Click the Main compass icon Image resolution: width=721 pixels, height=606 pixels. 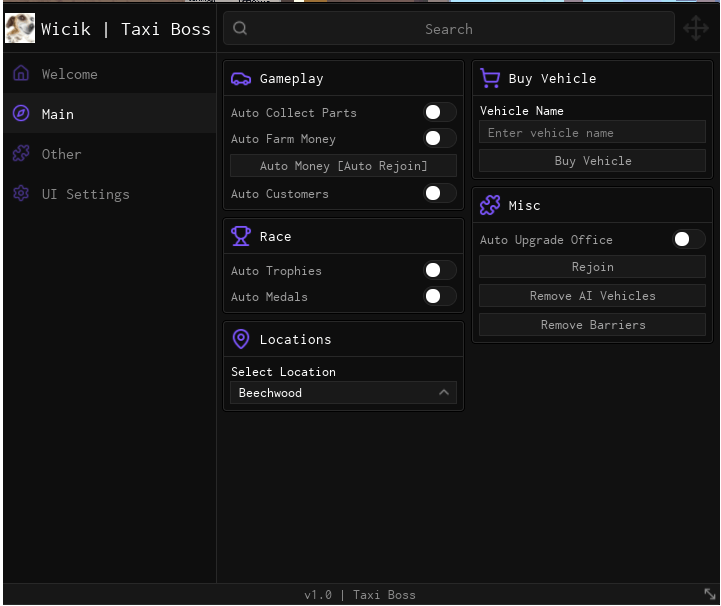click(21, 114)
